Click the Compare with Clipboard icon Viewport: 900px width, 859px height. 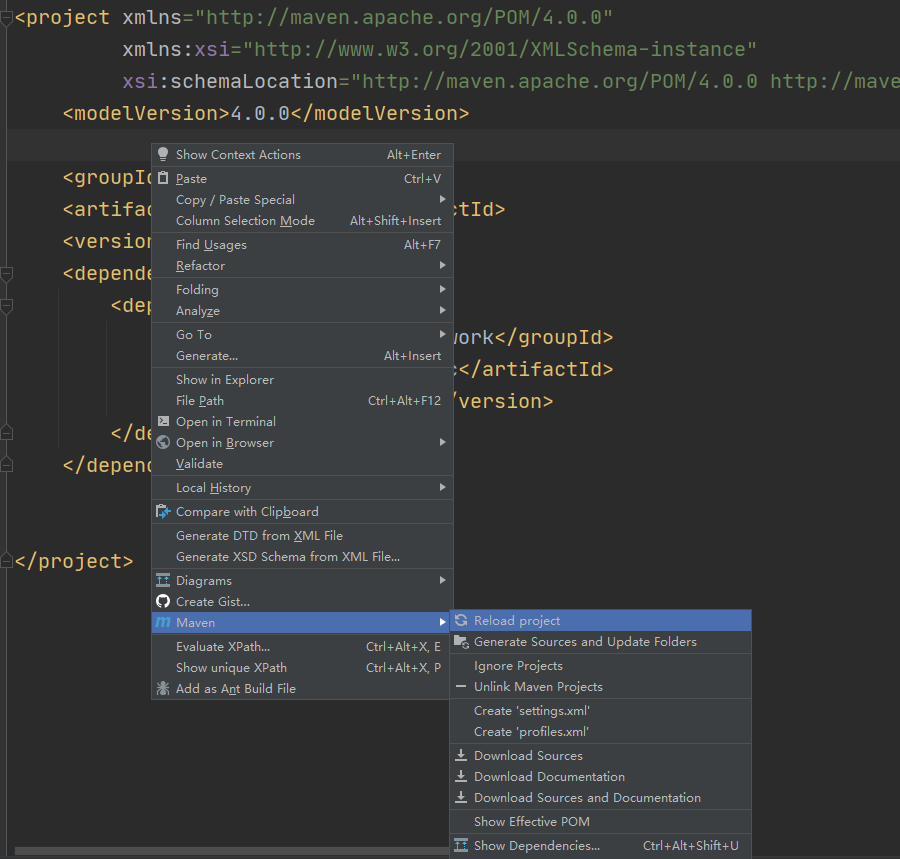[163, 511]
